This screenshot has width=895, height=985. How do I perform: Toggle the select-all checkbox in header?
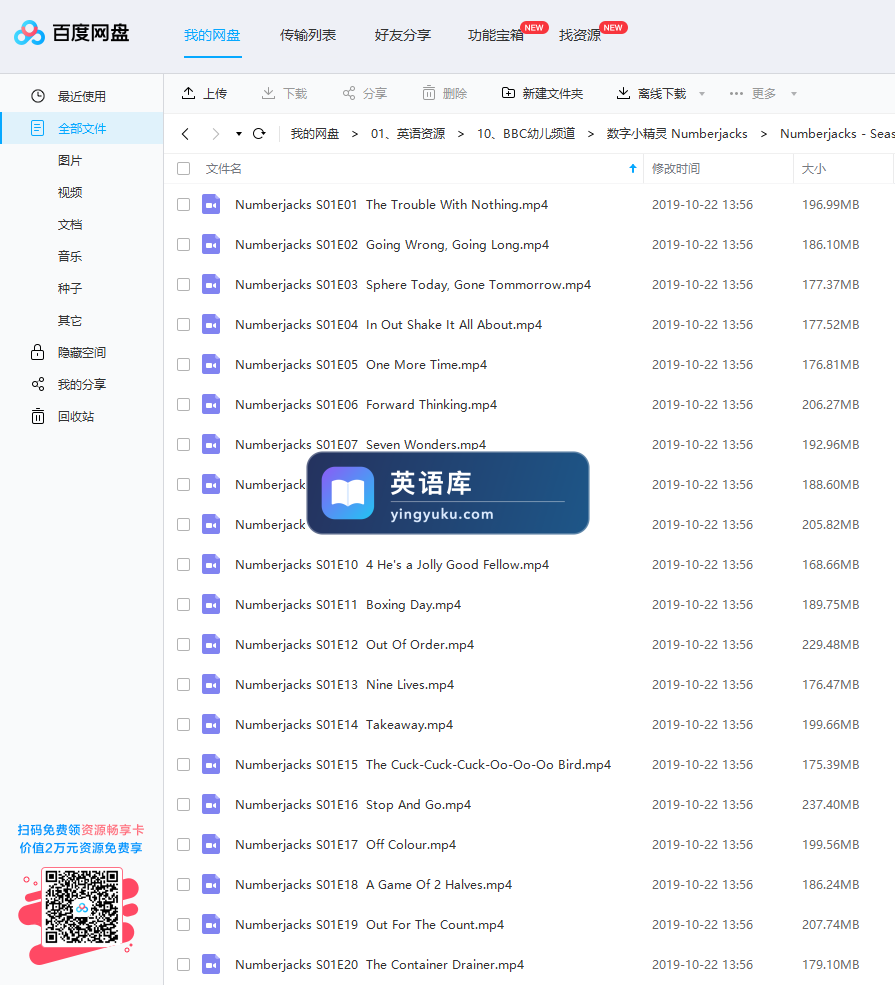[x=183, y=168]
